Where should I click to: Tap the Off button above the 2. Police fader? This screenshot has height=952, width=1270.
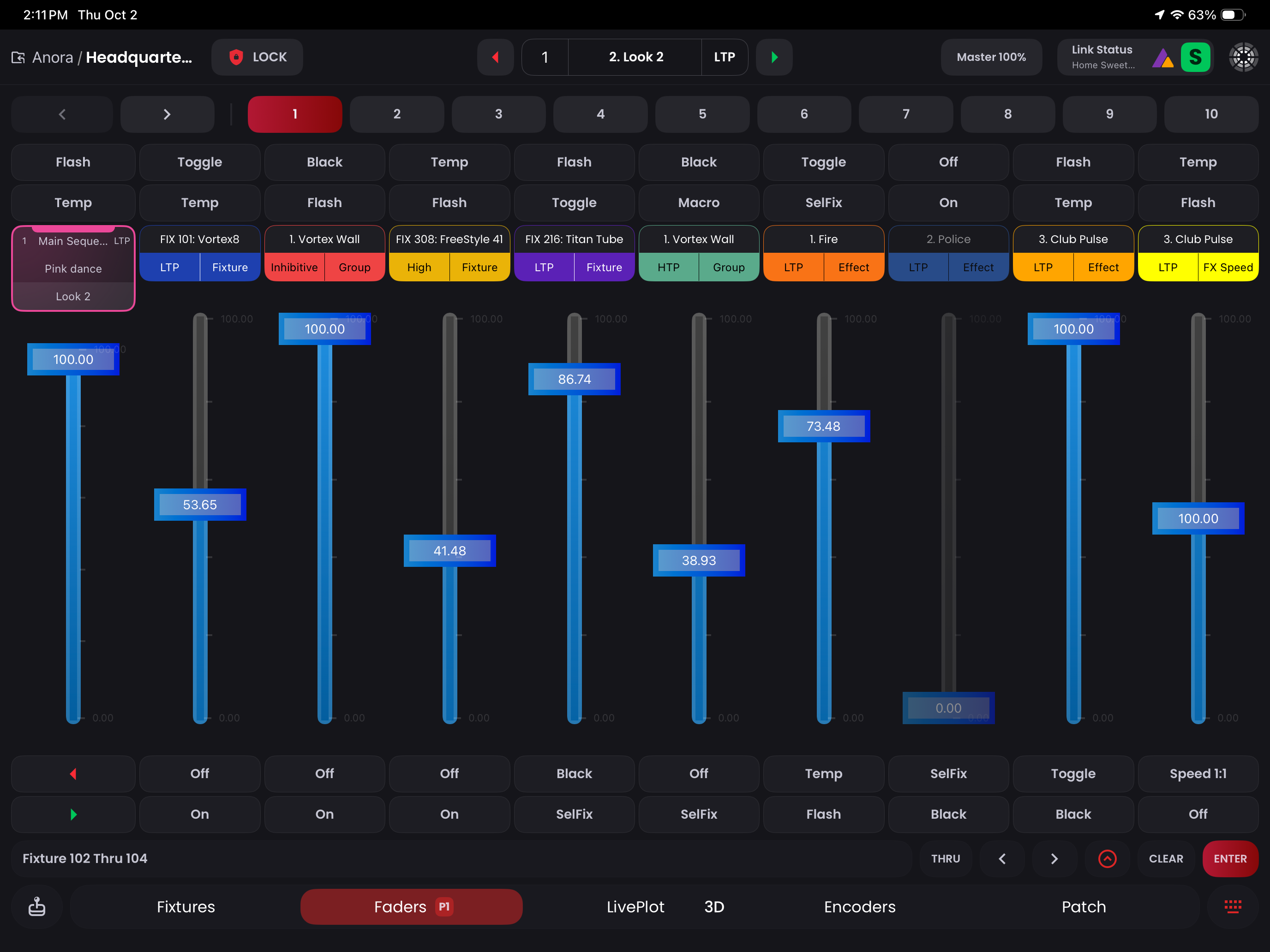pyautogui.click(x=948, y=162)
